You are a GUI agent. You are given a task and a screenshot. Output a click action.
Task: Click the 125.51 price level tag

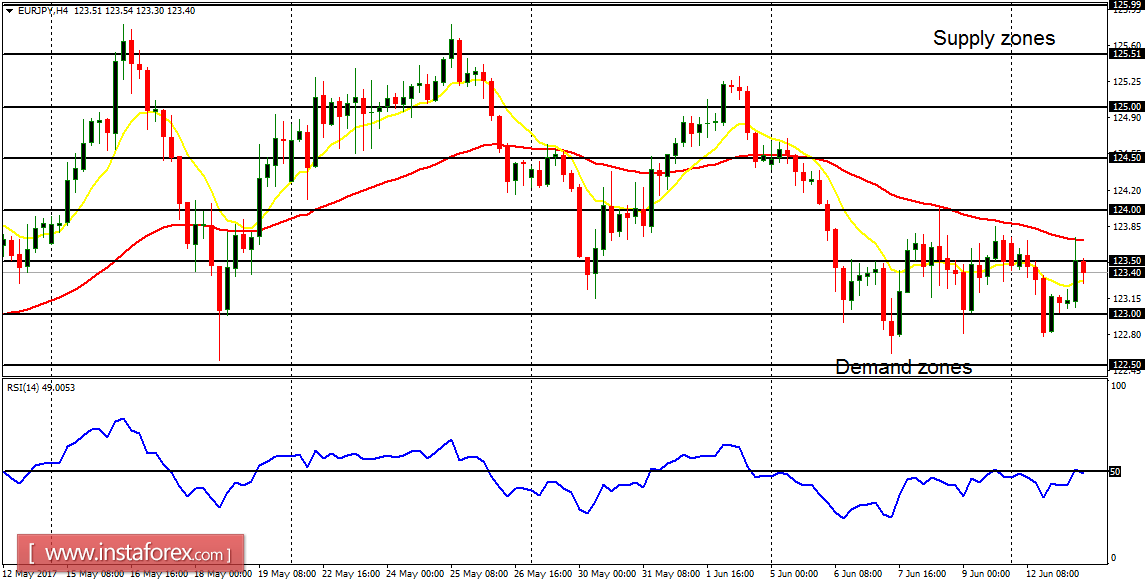[1126, 53]
